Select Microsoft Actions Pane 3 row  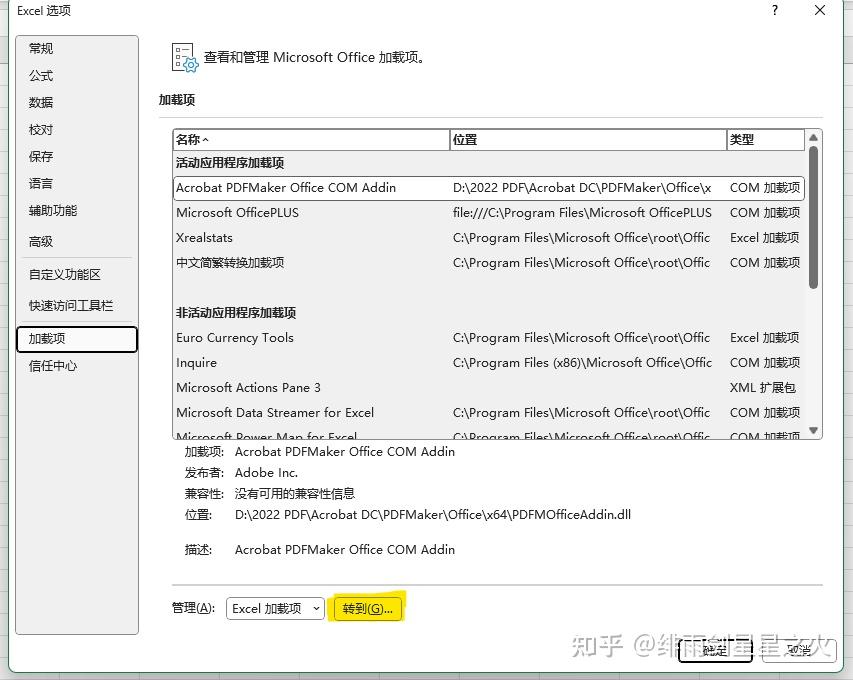(x=489, y=388)
